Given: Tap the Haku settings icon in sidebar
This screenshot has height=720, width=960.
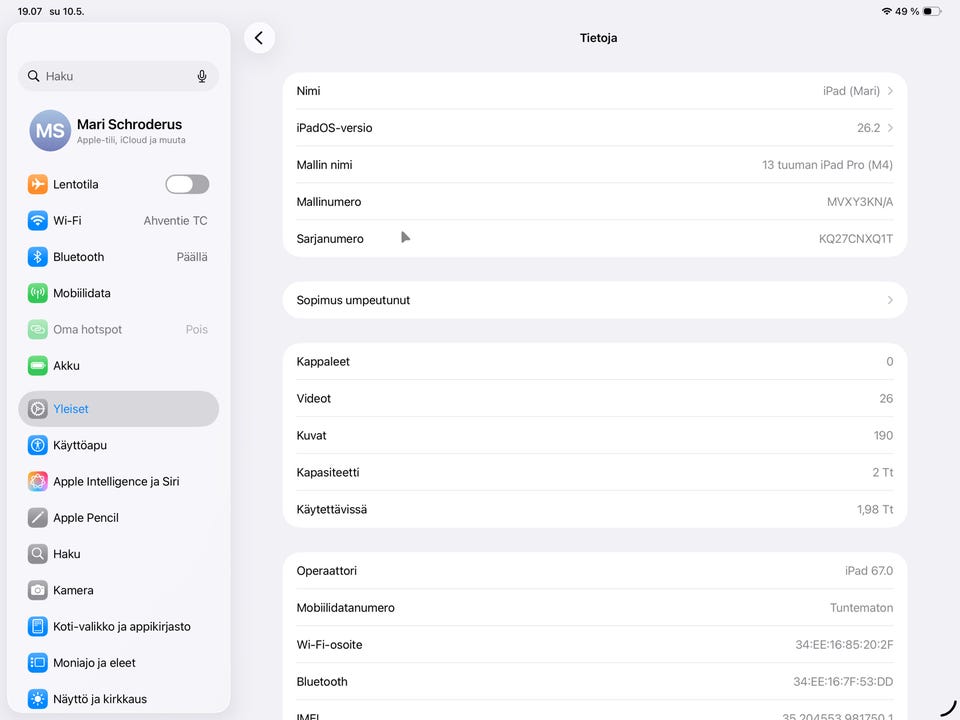Looking at the screenshot, I should (37, 554).
